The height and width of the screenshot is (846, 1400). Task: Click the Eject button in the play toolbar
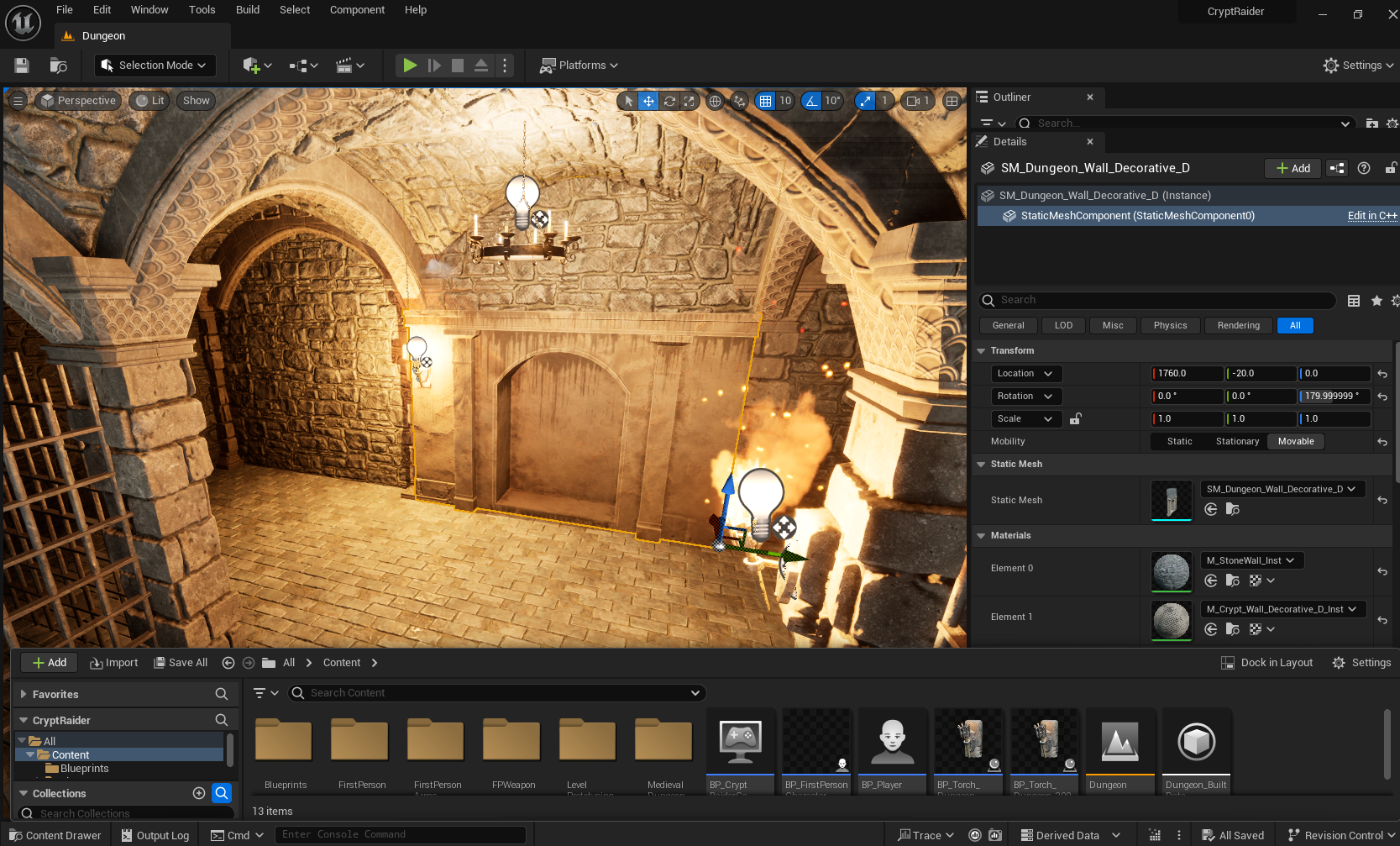pos(481,66)
